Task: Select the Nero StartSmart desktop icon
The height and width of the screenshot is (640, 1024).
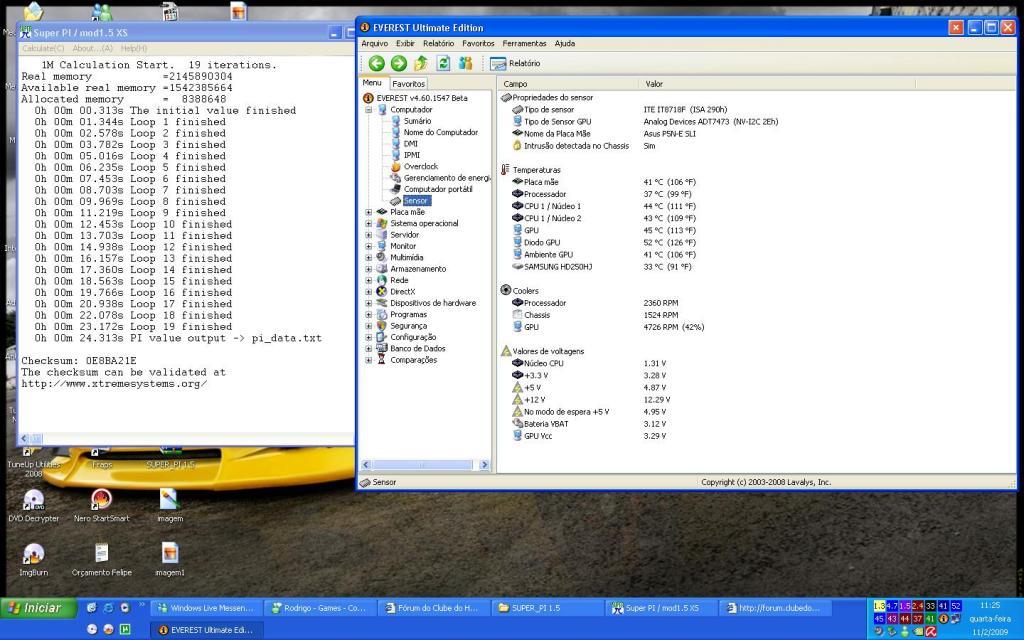Action: coord(101,506)
